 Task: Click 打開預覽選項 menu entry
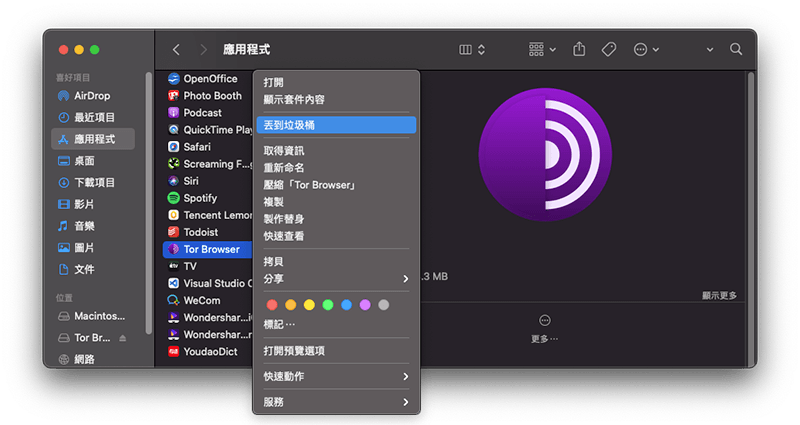tap(294, 351)
